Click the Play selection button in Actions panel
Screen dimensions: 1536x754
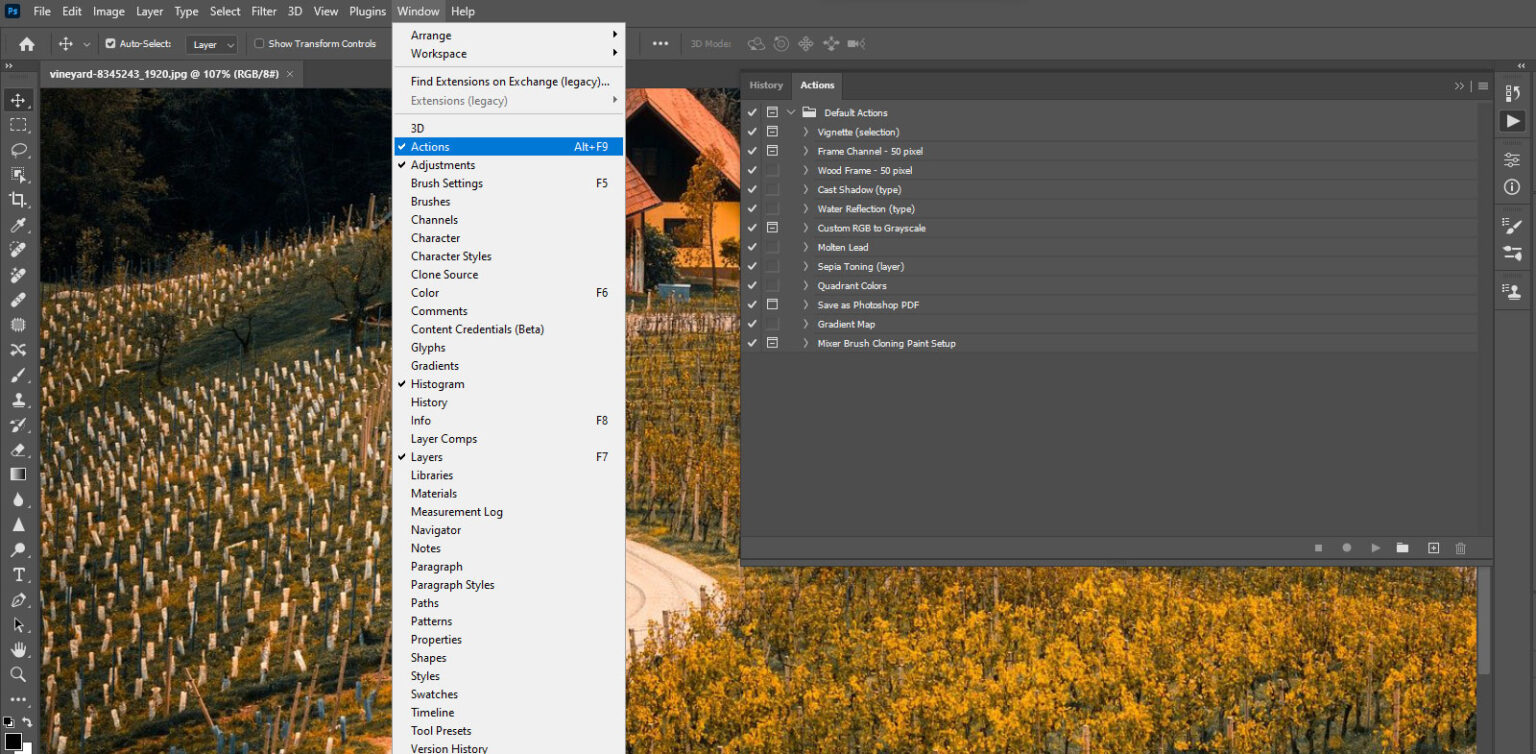click(1375, 548)
